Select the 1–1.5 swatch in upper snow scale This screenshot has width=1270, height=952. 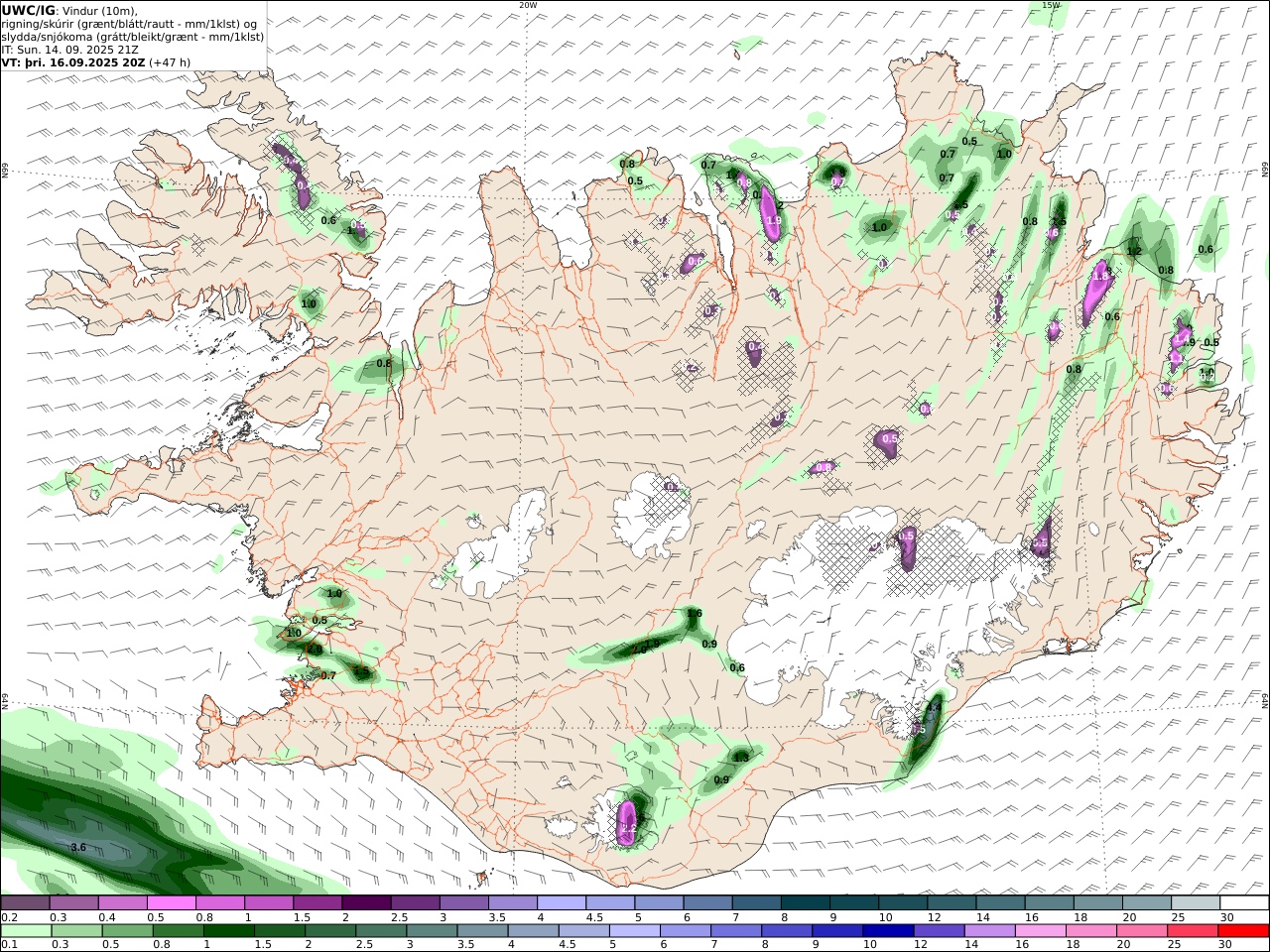(269, 903)
